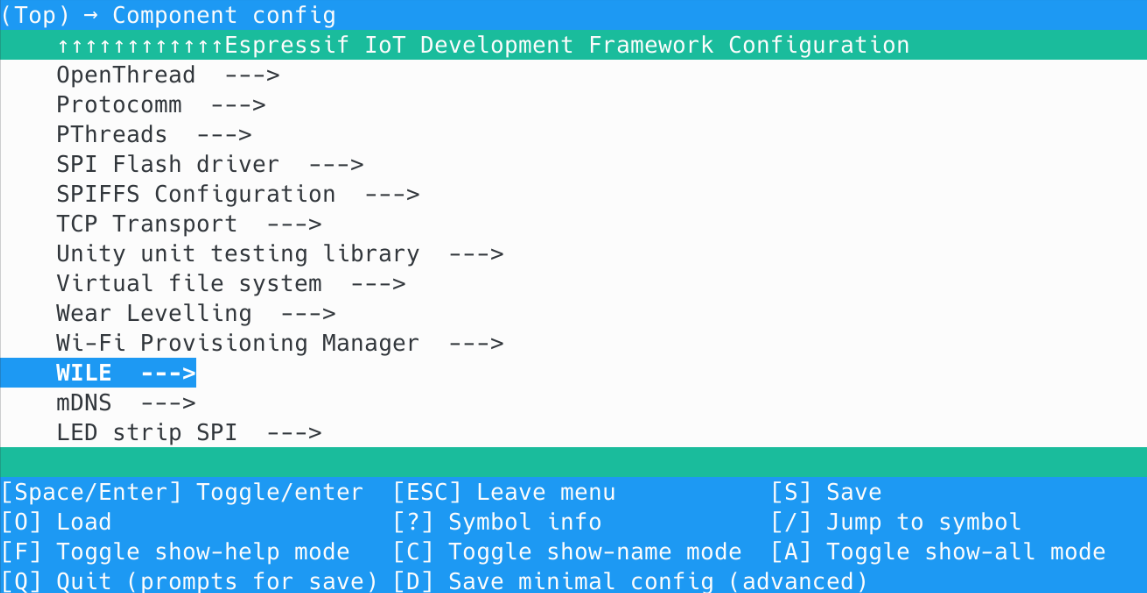Select the TCP Transport entry
This screenshot has width=1147, height=593.
[x=146, y=224]
